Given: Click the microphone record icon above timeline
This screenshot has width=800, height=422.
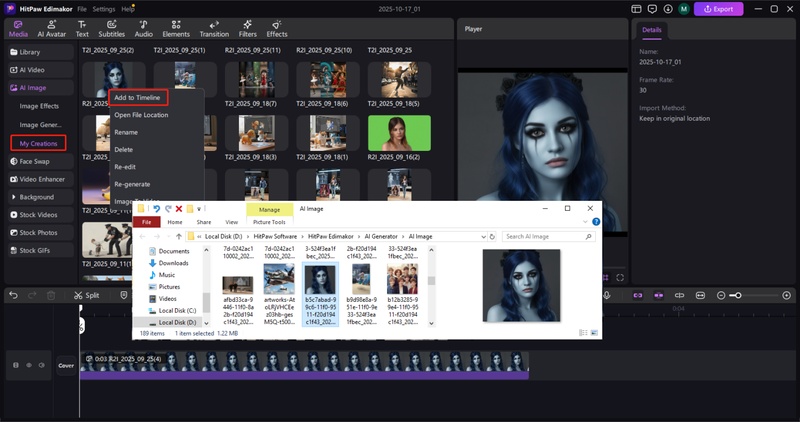Looking at the screenshot, I should pos(607,295).
